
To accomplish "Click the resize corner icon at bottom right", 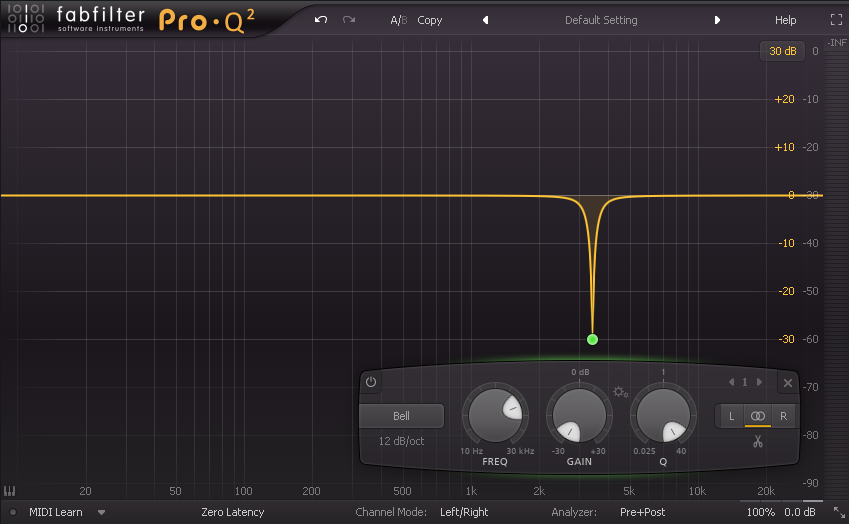I will click(839, 512).
